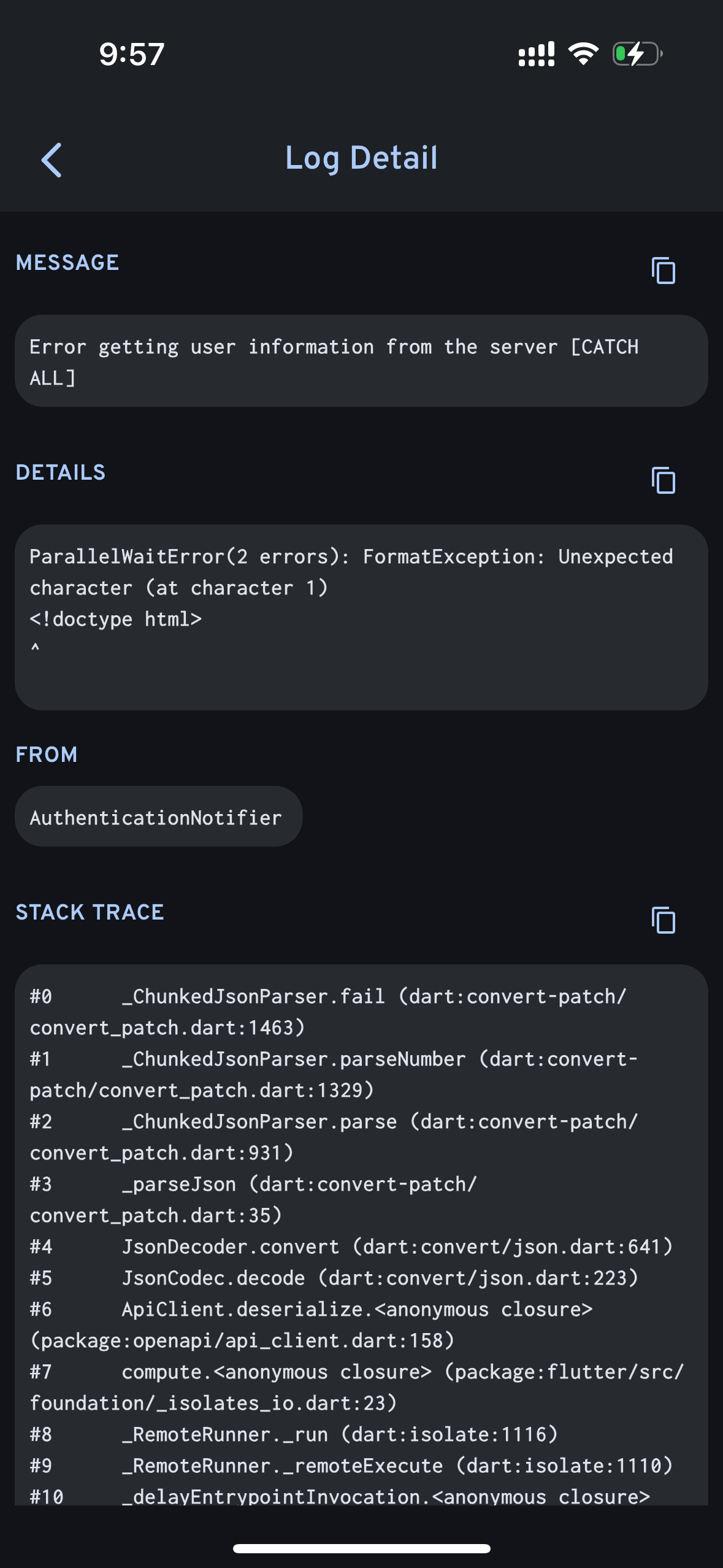Tap the FROM section label
This screenshot has height=1568, width=723.
47,755
